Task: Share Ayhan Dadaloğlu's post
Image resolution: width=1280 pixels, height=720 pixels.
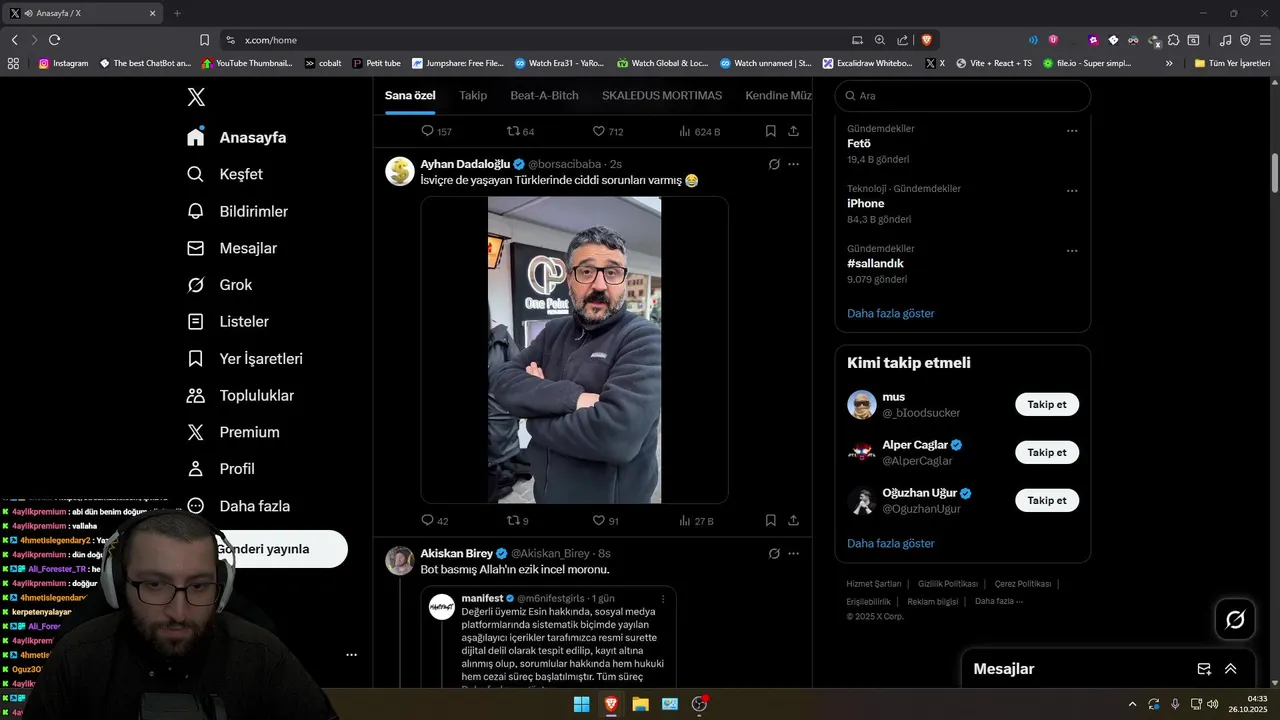Action: pyautogui.click(x=793, y=521)
